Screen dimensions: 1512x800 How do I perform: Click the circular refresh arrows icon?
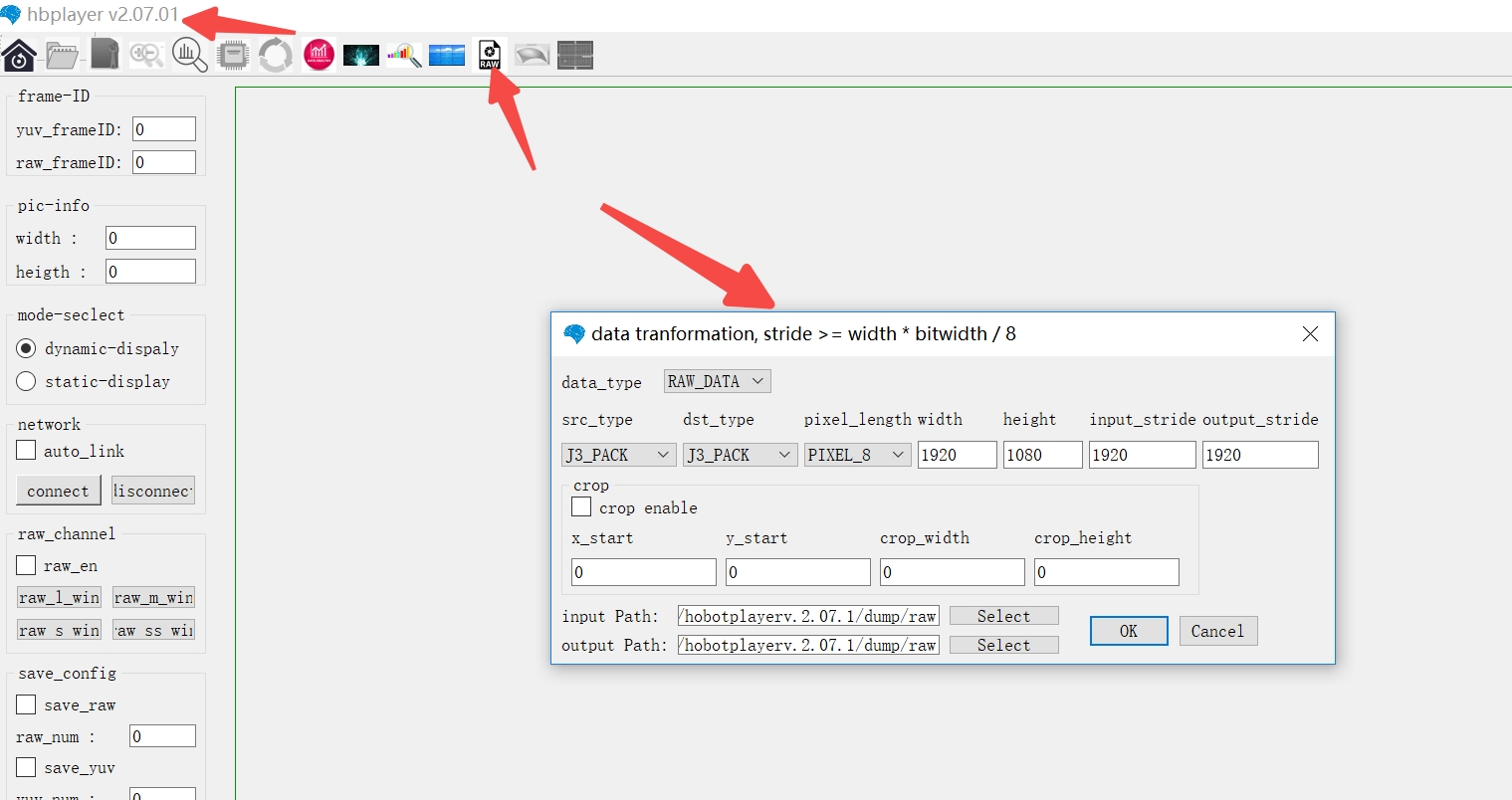click(276, 55)
